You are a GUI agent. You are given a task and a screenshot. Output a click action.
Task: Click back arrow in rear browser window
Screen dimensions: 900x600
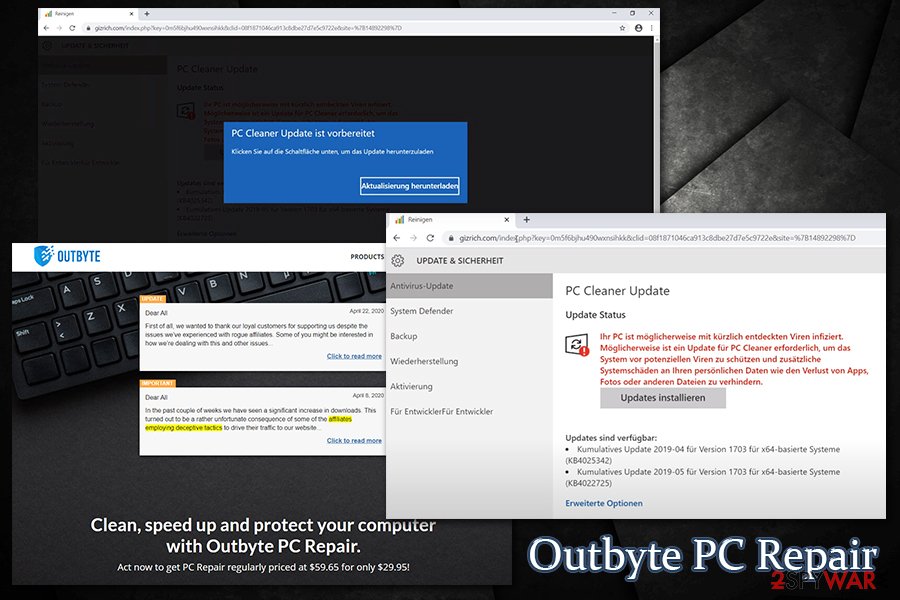(46, 28)
